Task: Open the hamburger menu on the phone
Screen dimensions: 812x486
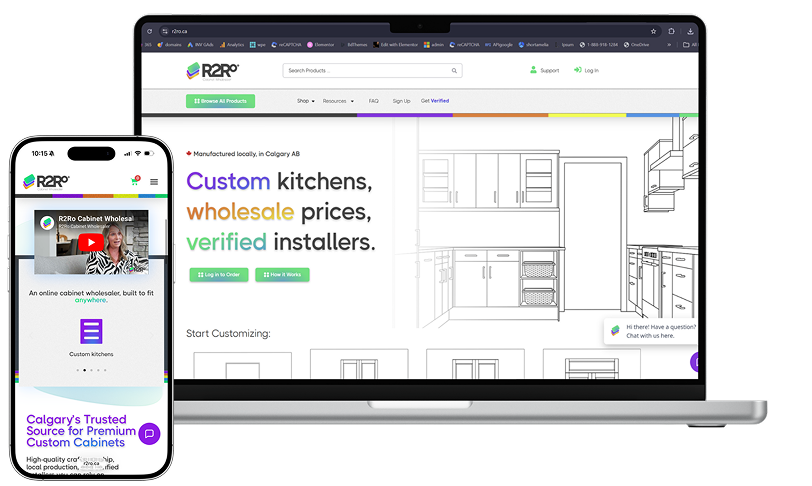Action: coord(154,182)
